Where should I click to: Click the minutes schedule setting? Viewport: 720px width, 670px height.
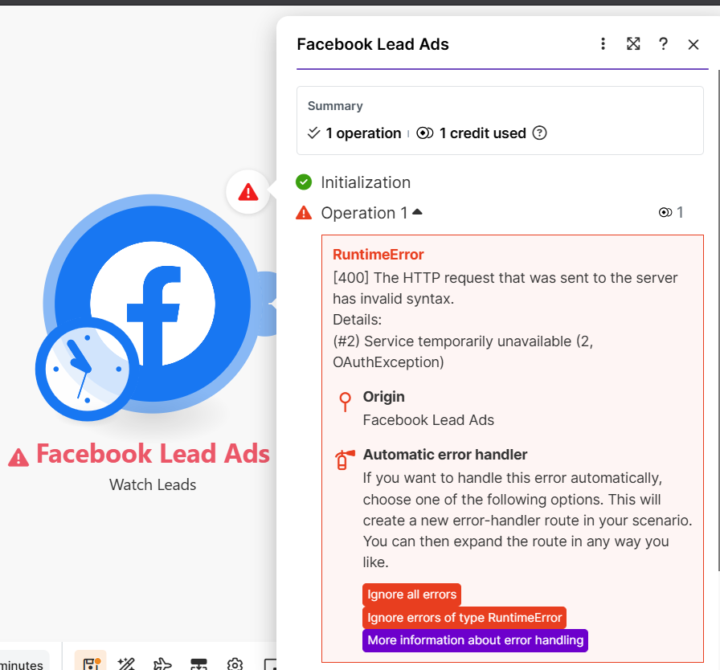[22, 664]
